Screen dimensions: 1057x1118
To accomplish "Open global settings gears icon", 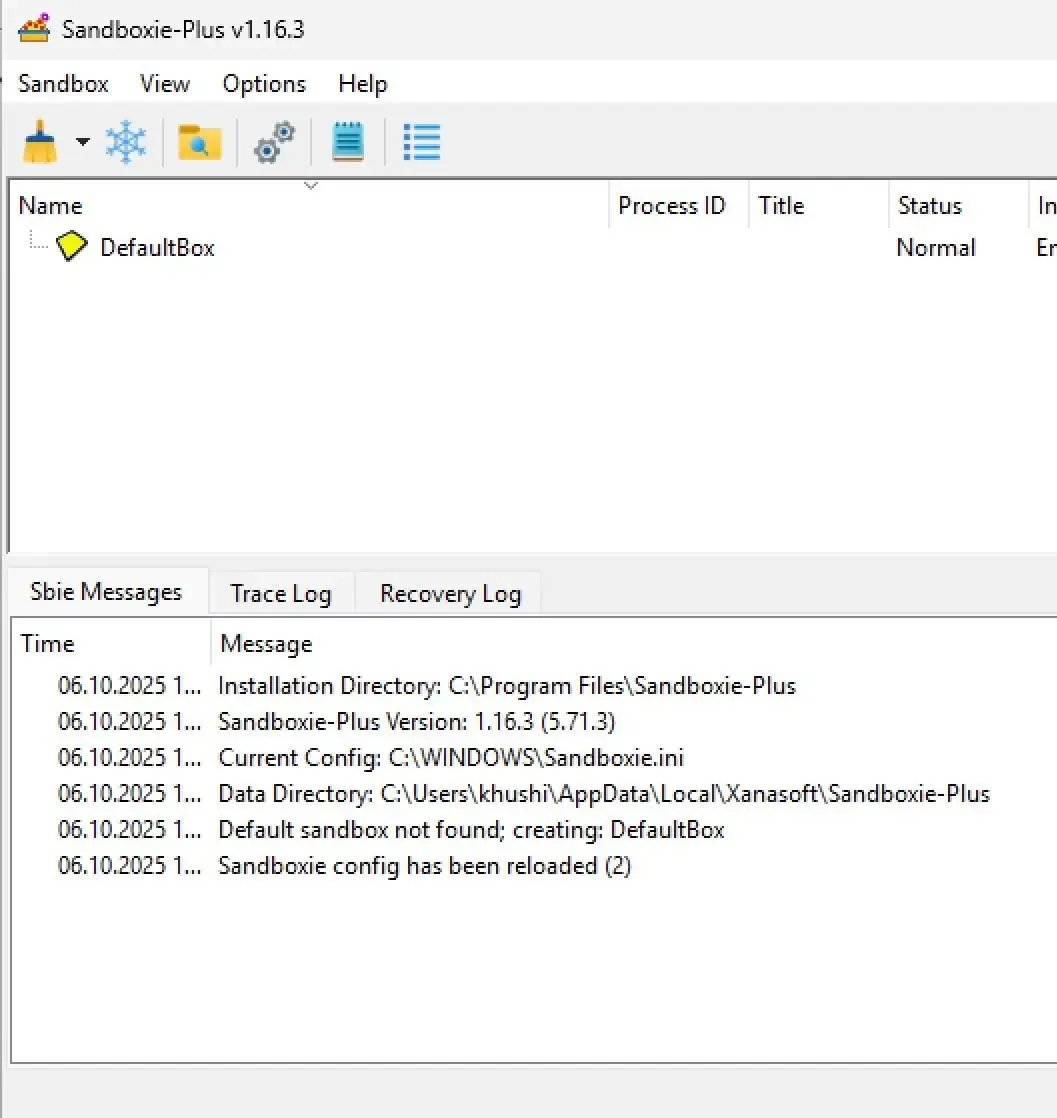I will coord(275,143).
